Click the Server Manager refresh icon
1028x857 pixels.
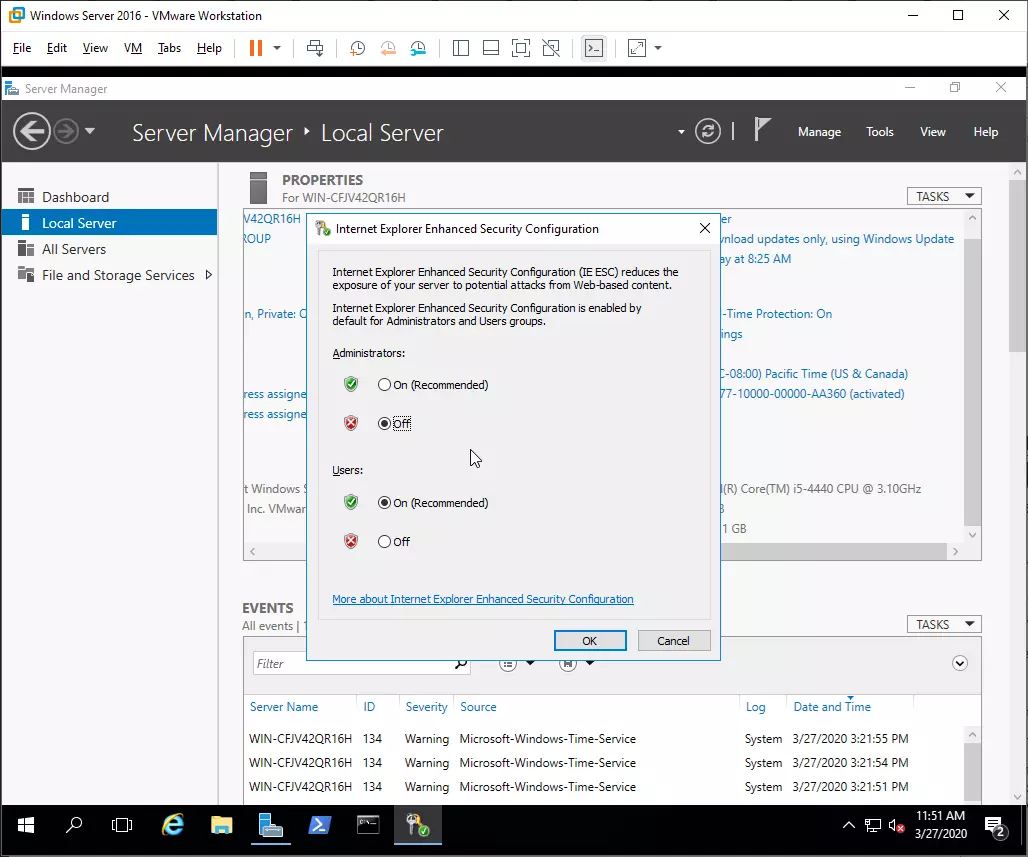[x=708, y=132]
